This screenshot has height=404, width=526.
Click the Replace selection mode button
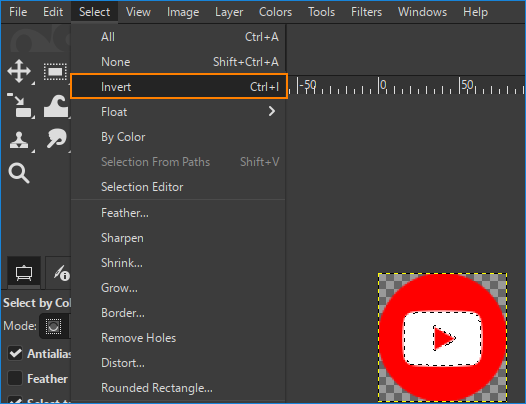click(53, 326)
